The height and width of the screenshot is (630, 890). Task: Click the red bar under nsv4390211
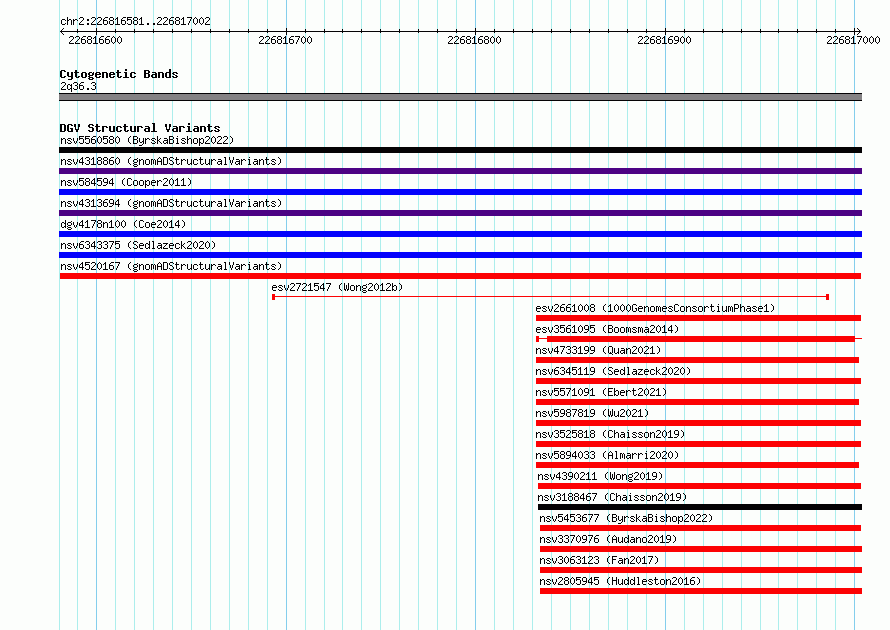point(699,486)
